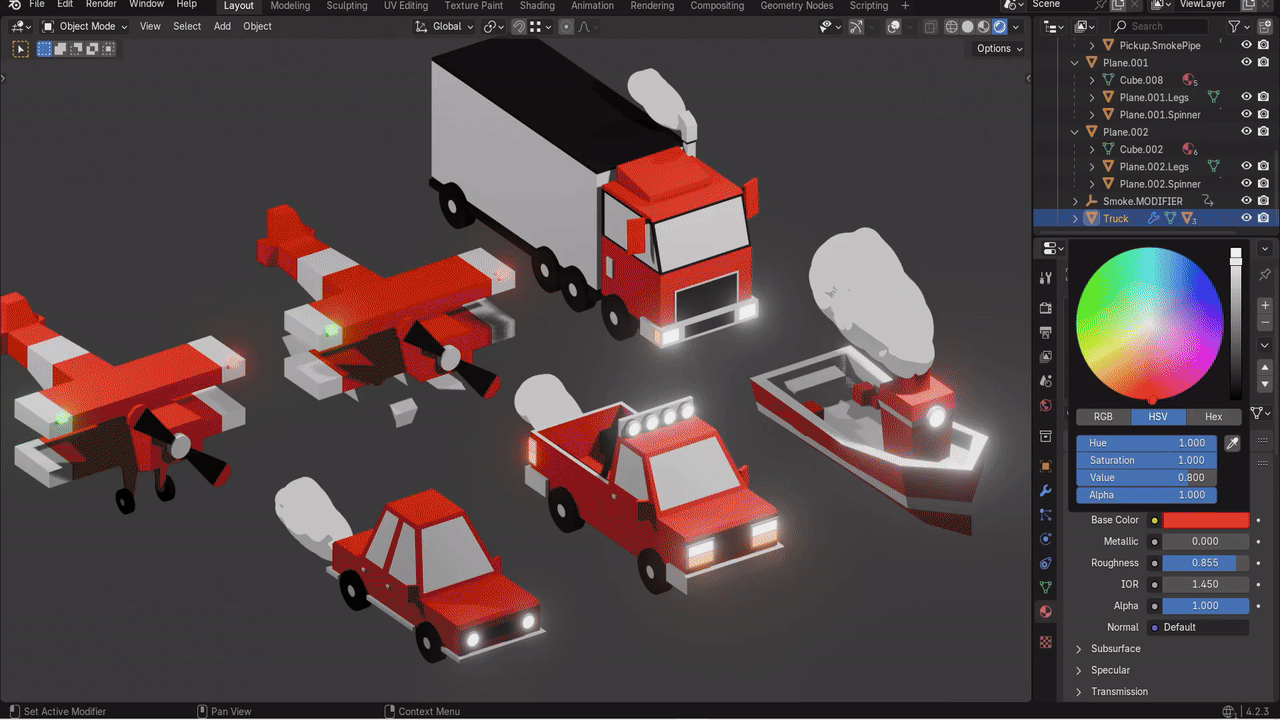This screenshot has width=1280, height=720.
Task: Open the Render menu
Action: pos(101,5)
